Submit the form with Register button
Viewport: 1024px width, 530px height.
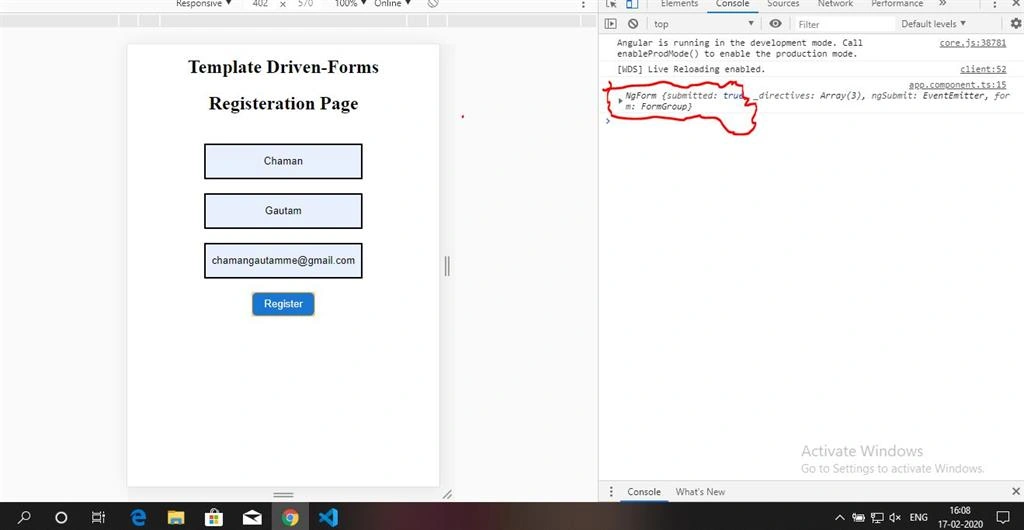click(x=283, y=304)
